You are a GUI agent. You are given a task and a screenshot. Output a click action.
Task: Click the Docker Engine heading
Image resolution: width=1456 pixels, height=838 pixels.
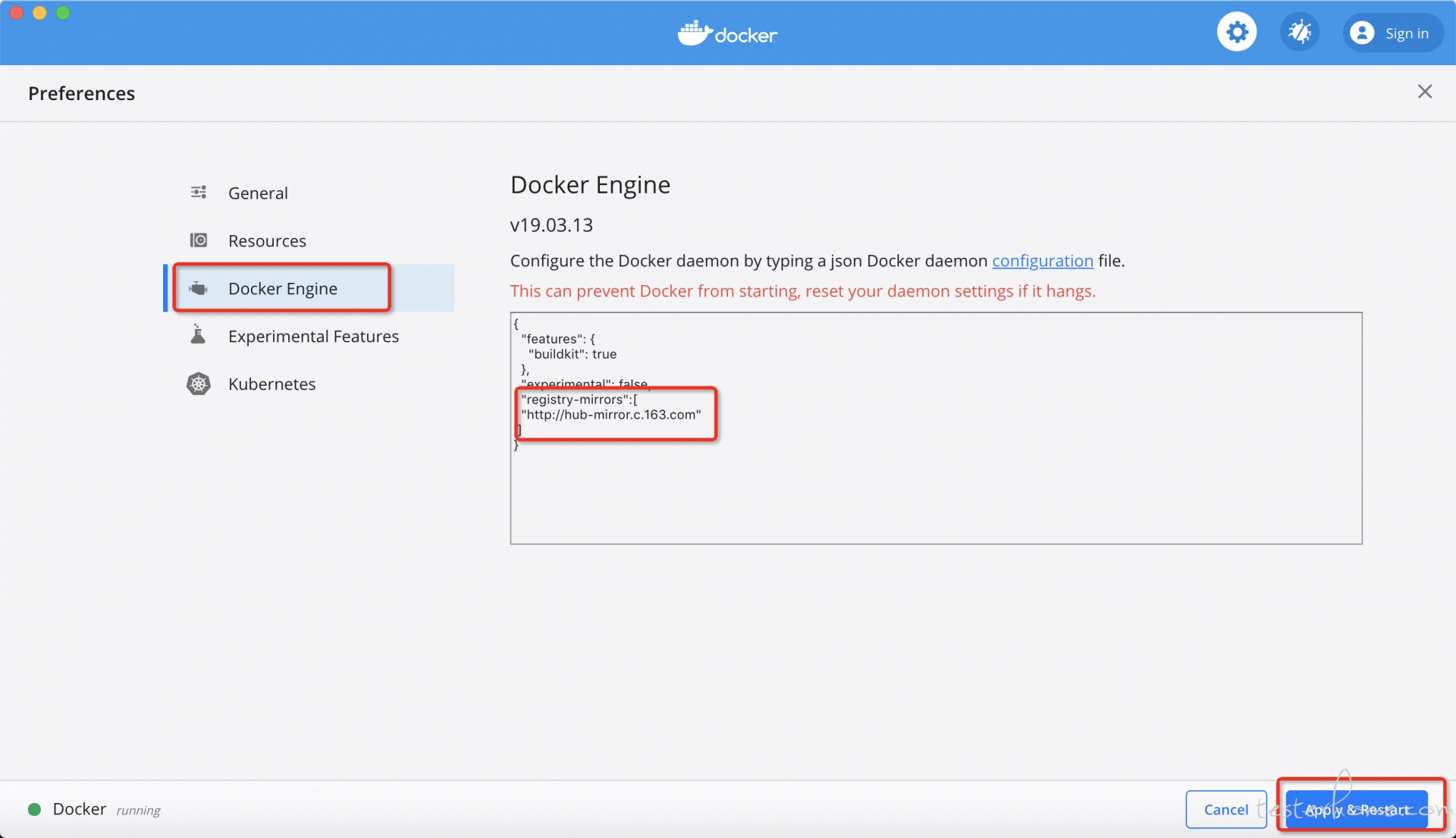(x=590, y=185)
